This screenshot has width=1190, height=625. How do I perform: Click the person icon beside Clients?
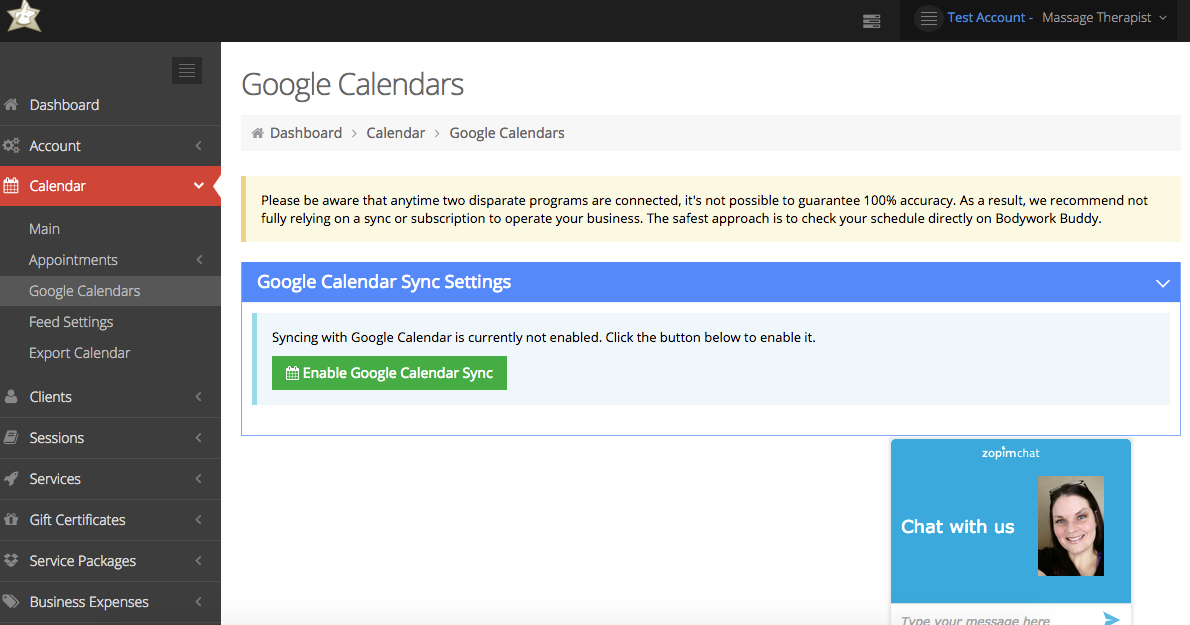point(13,396)
